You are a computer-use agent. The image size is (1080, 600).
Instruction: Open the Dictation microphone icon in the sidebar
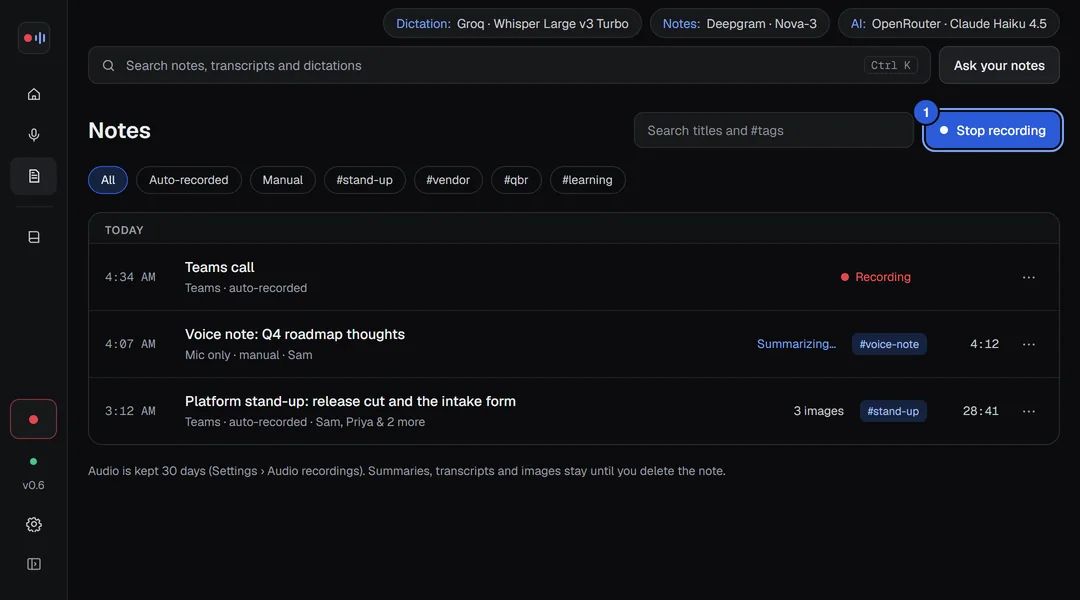[34, 135]
